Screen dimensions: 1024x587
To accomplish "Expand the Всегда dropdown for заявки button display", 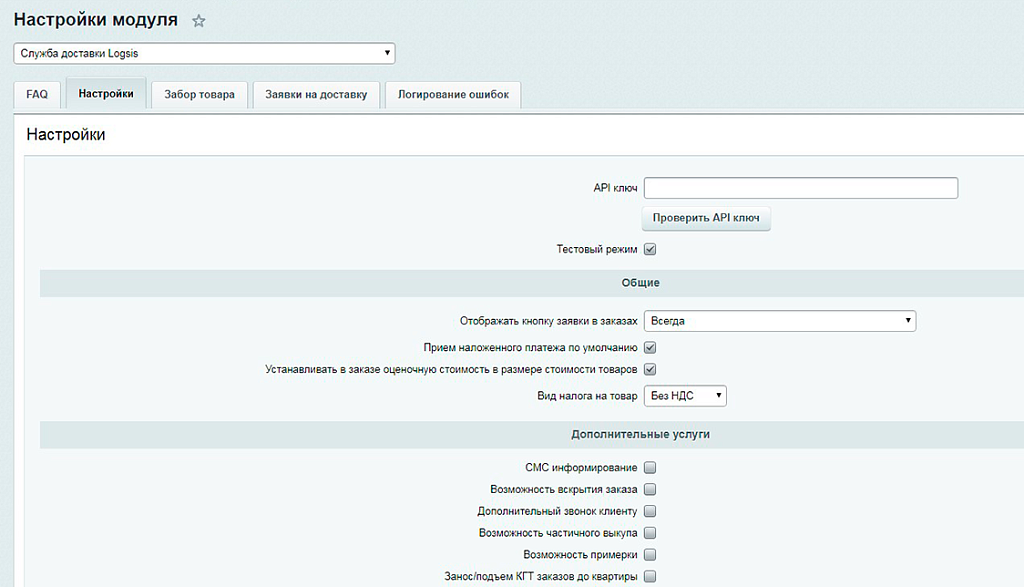I will (779, 320).
